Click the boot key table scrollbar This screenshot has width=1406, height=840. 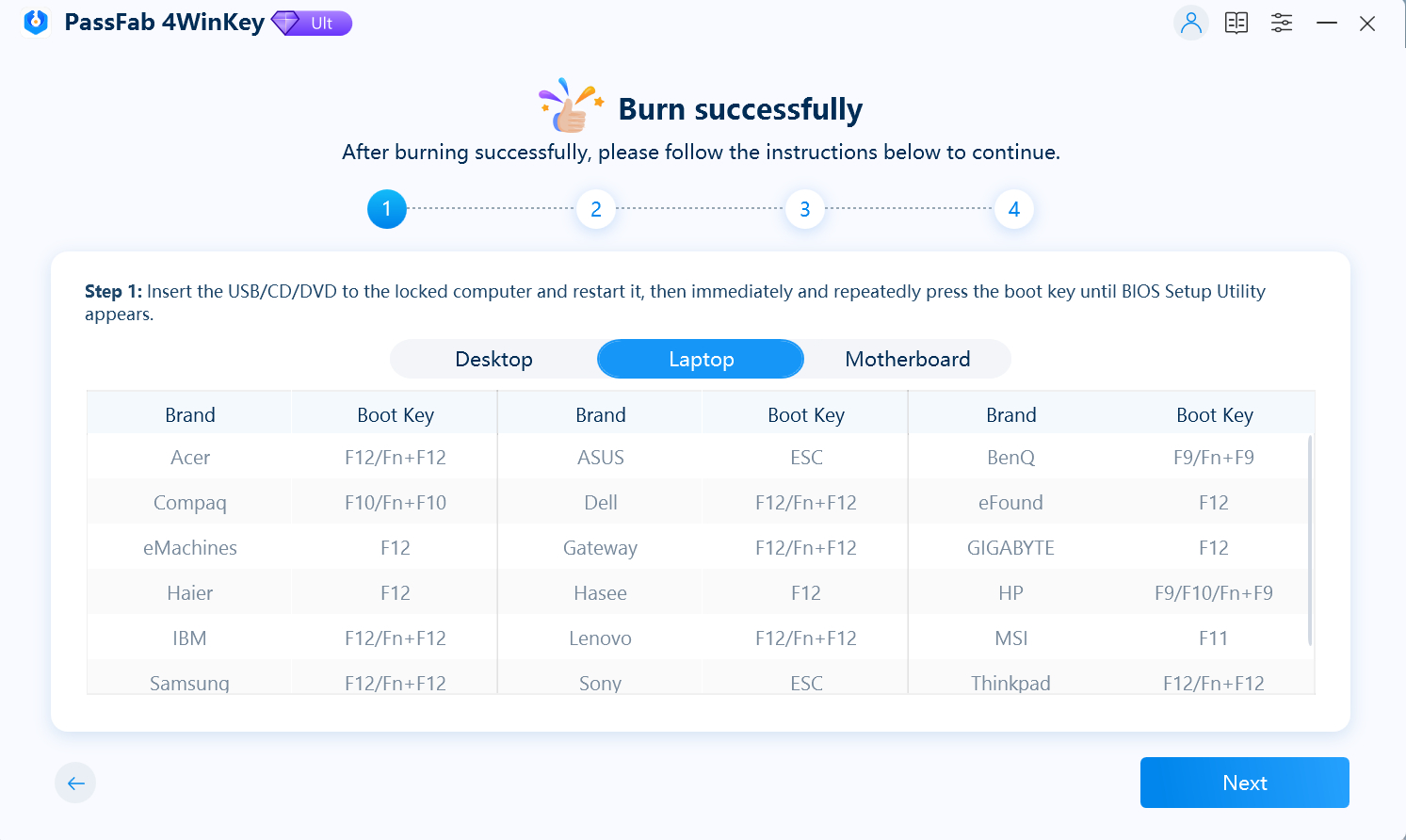(x=1309, y=540)
